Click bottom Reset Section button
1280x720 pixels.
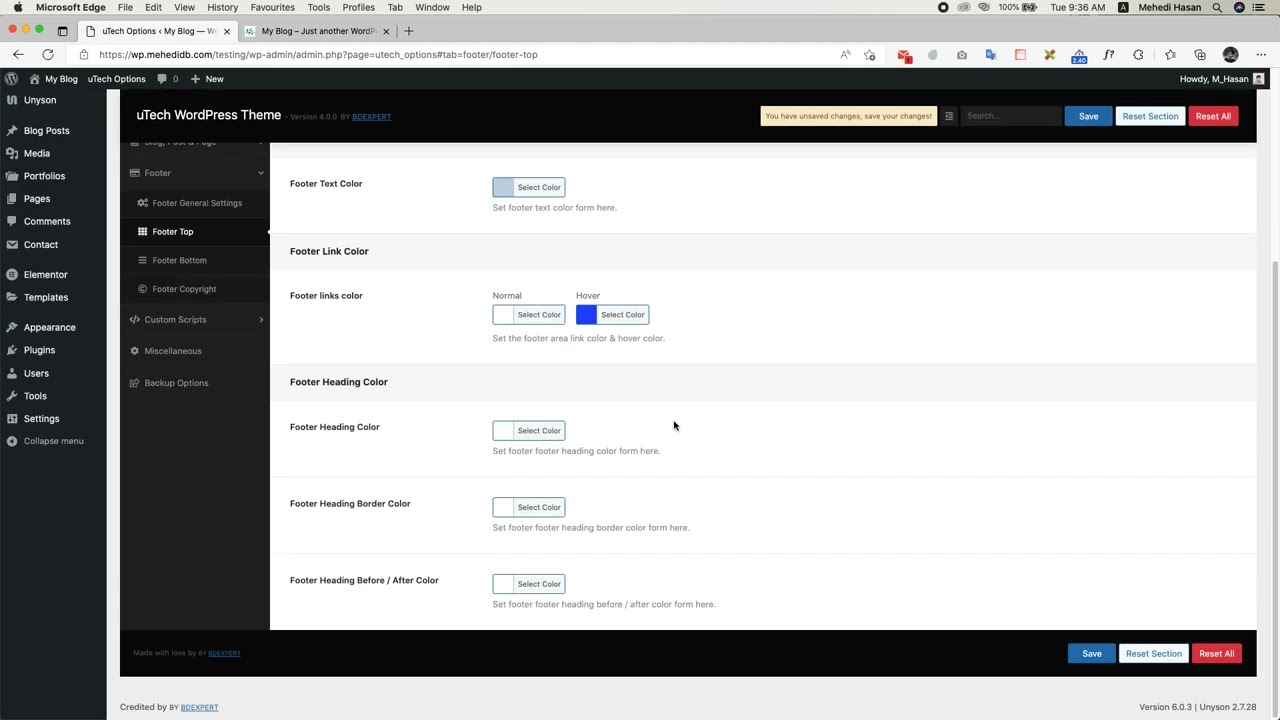pos(1153,654)
